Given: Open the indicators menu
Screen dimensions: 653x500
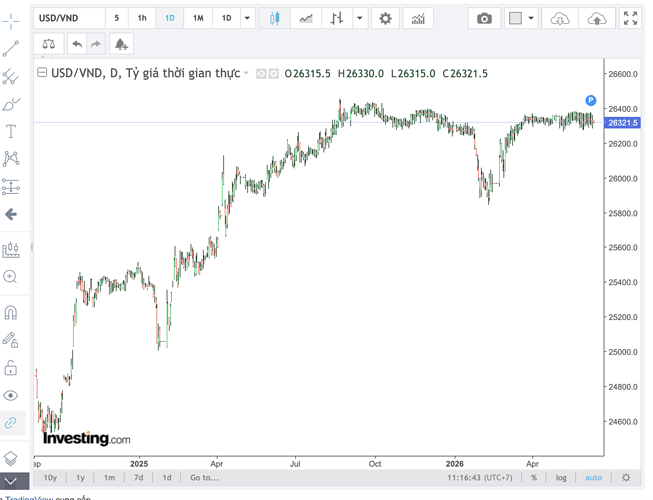Looking at the screenshot, I should [x=418, y=18].
